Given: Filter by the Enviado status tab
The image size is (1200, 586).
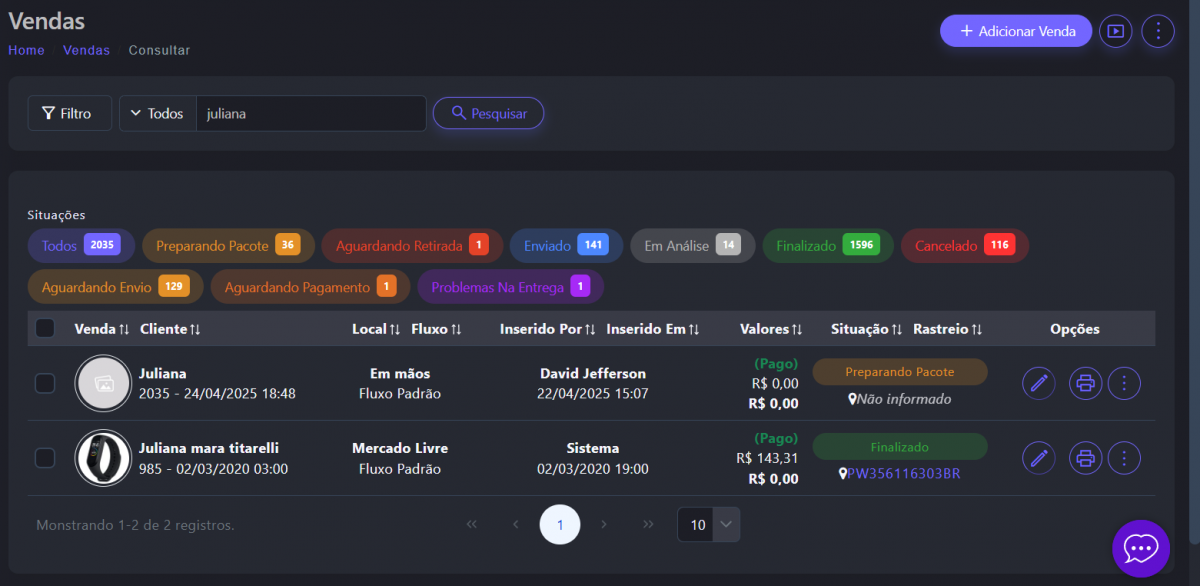Looking at the screenshot, I should (566, 246).
